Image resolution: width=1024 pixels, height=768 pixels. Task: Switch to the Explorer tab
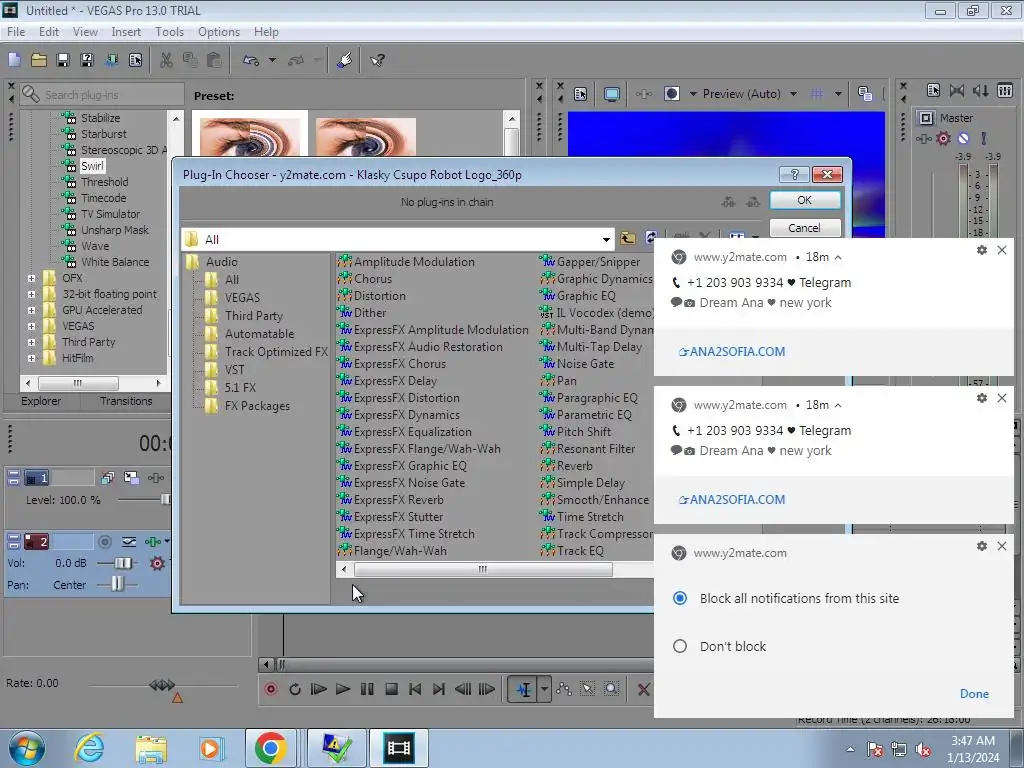point(40,401)
